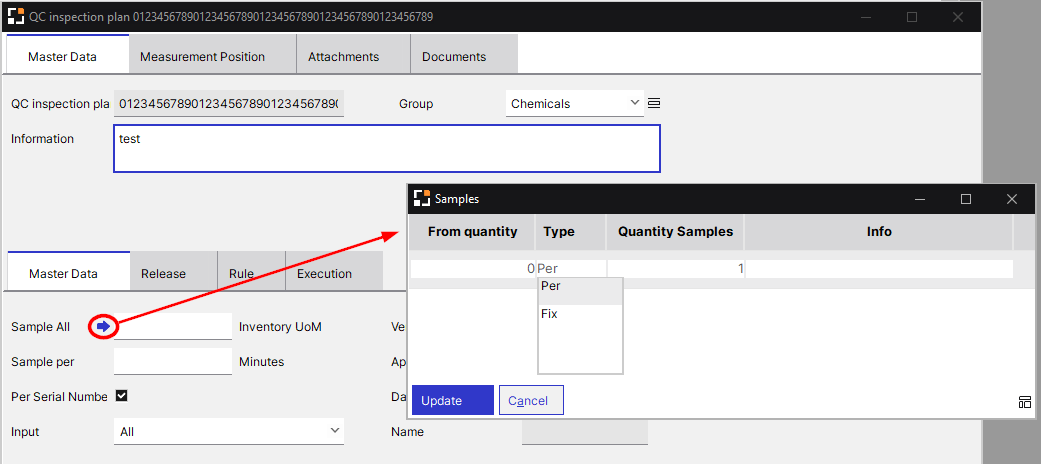Click the Samples dialog logo icon
1041x464 pixels.
(422, 198)
